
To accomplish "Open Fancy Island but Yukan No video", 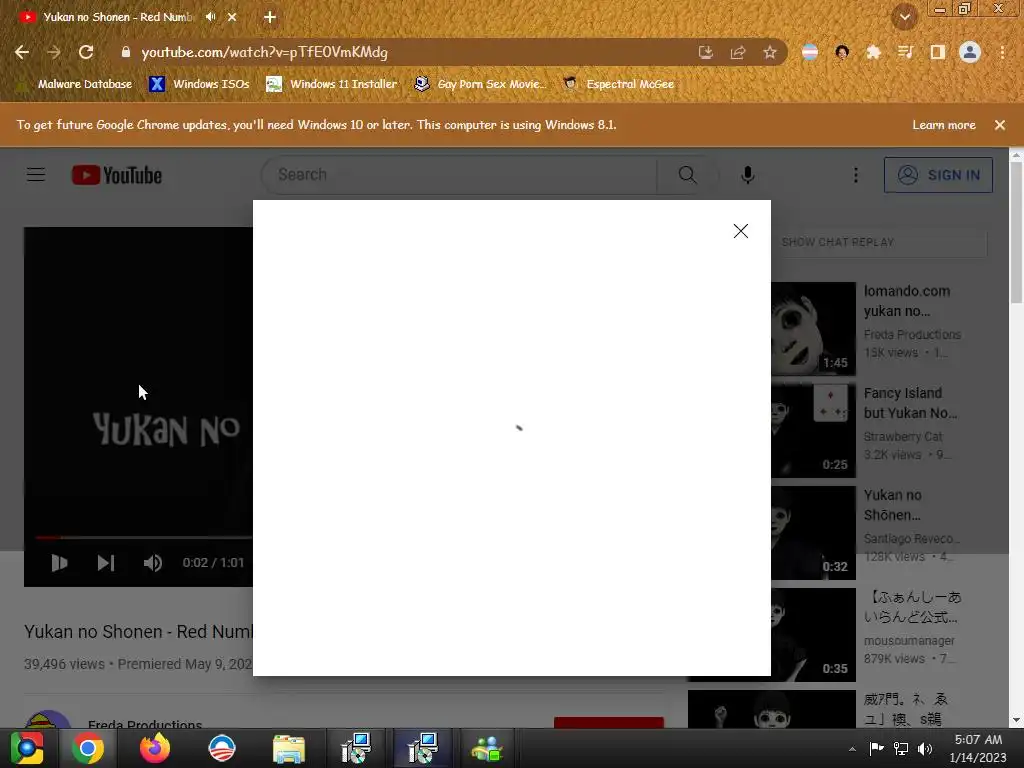I will 910,403.
